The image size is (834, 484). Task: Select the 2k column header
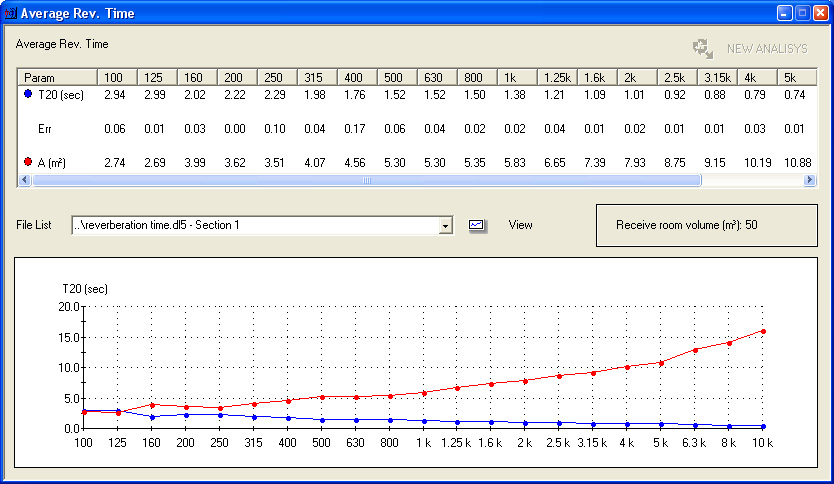coord(637,78)
